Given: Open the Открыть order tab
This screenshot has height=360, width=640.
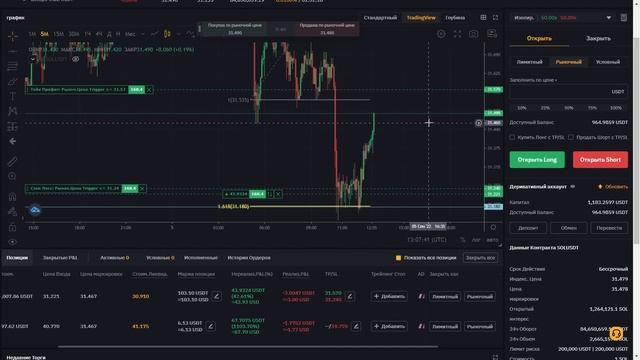Looking at the screenshot, I should (x=539, y=38).
